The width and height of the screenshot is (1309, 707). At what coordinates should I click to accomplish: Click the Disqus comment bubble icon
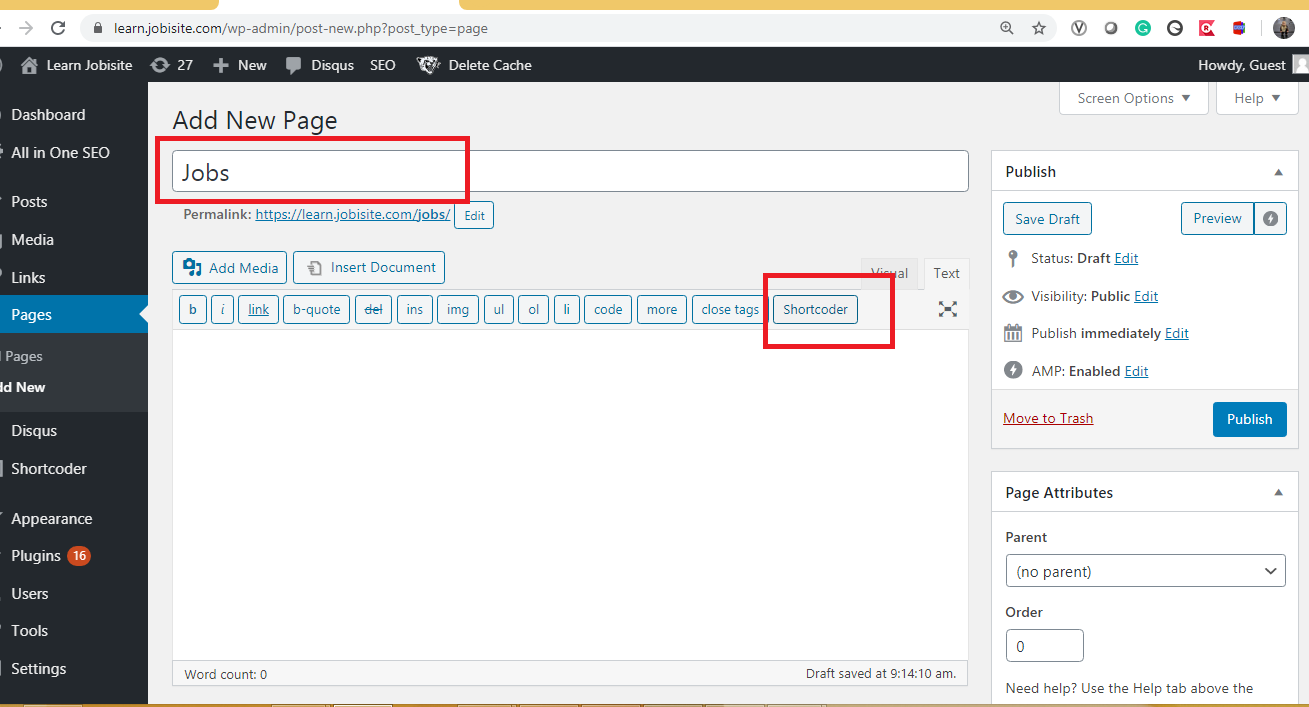[293, 65]
